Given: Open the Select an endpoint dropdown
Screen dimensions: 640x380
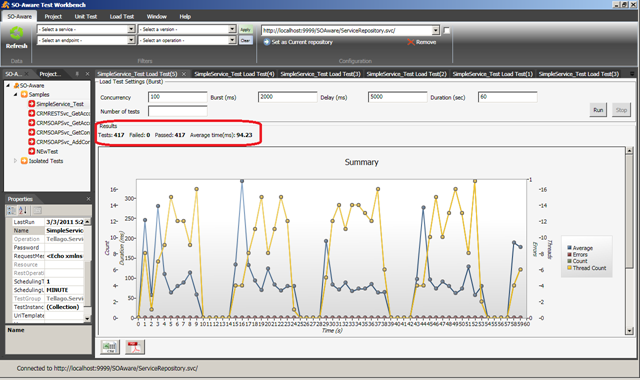Looking at the screenshot, I should tap(131, 40).
